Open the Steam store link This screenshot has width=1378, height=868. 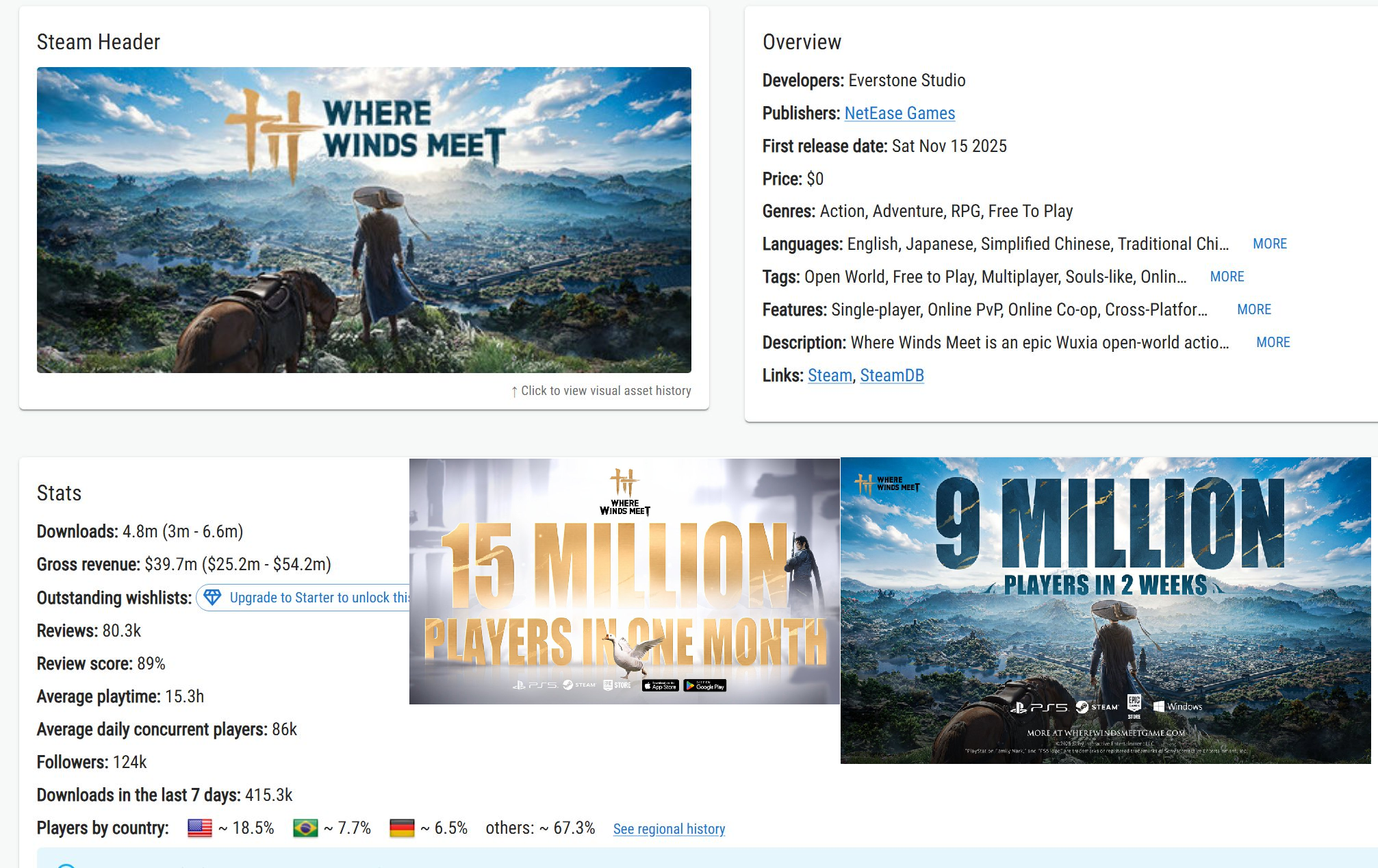pos(830,375)
